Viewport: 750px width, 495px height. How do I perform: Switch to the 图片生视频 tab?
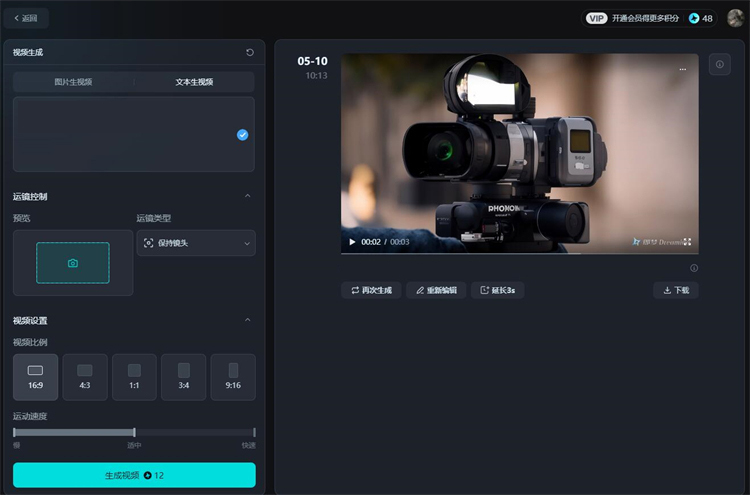pos(73,82)
